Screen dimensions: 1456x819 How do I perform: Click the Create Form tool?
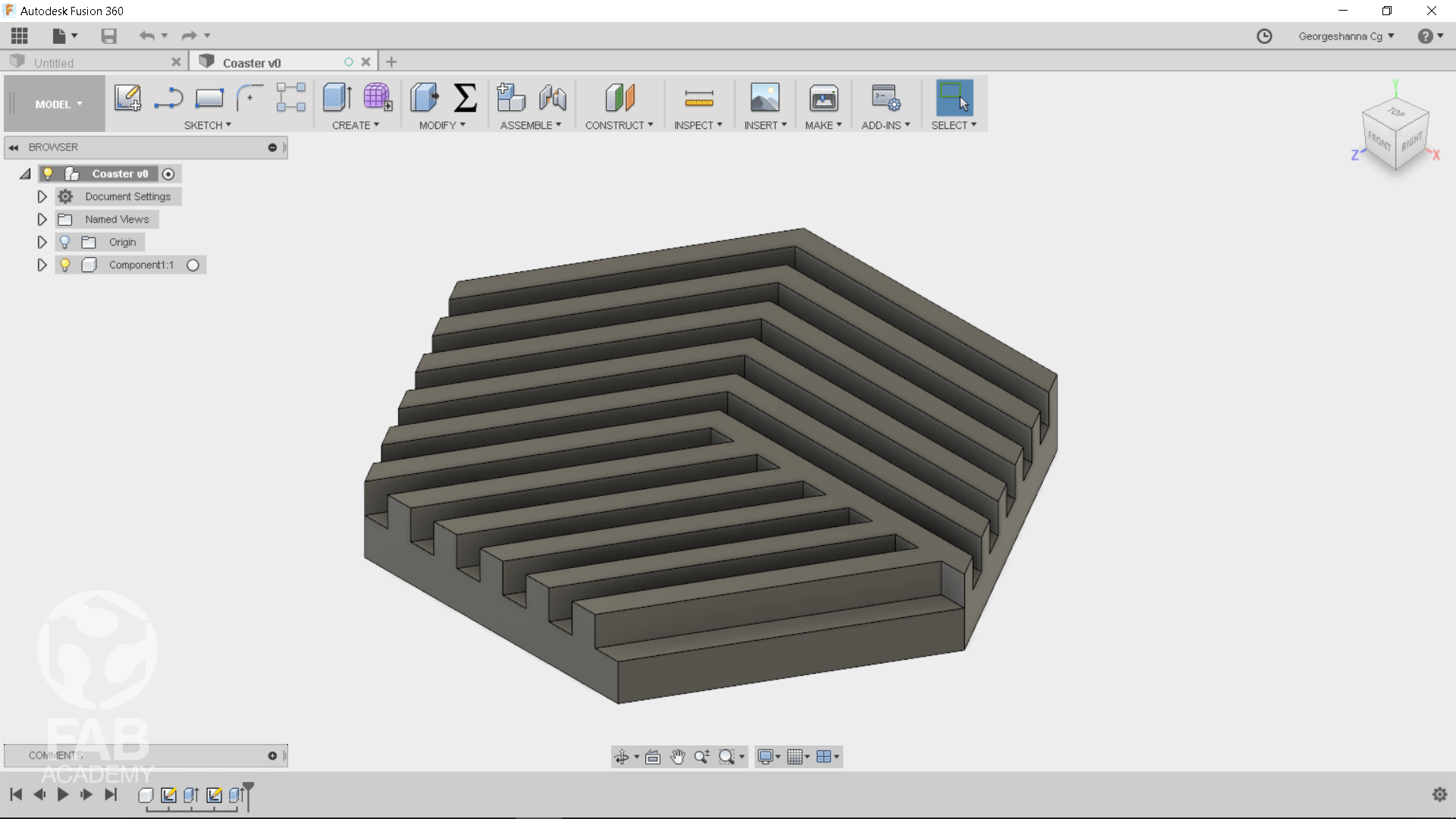point(378,98)
